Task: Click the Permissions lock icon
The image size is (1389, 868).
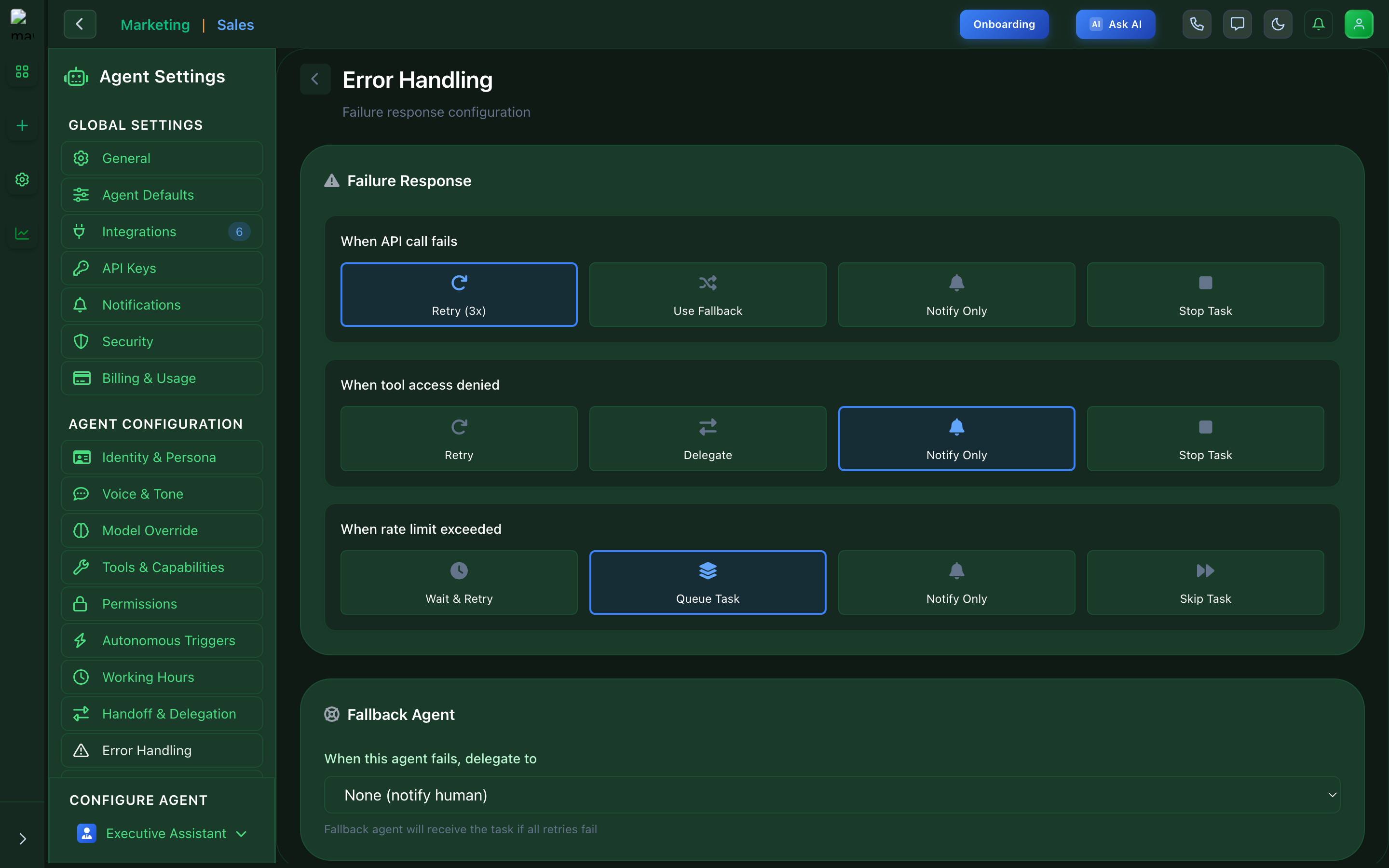Action: 81,604
